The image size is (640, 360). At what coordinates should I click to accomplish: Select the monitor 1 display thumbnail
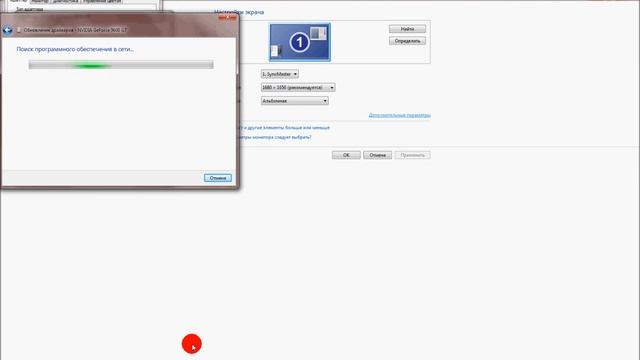(x=300, y=42)
